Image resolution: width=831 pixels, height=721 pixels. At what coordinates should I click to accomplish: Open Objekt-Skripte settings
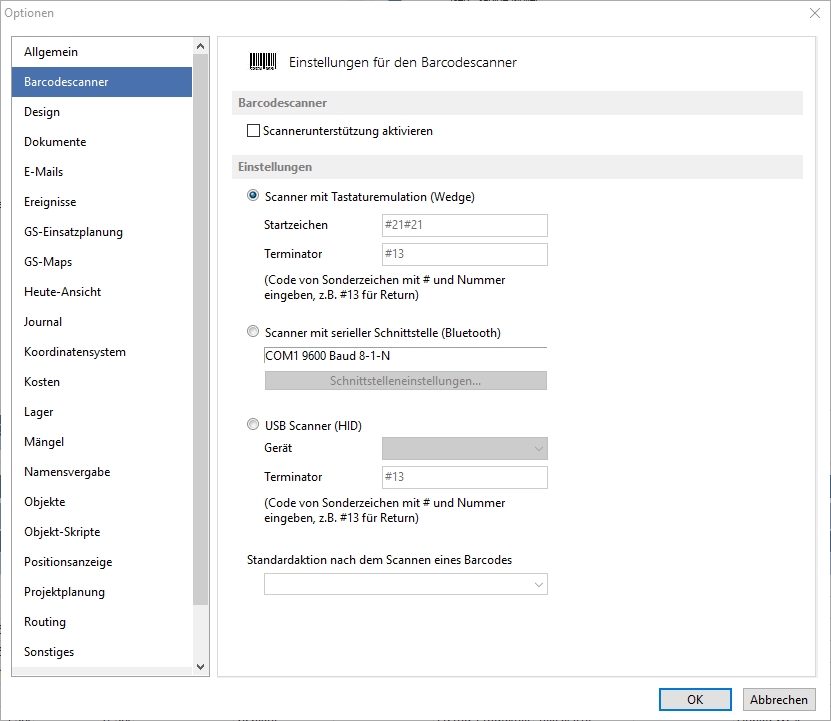click(x=102, y=532)
